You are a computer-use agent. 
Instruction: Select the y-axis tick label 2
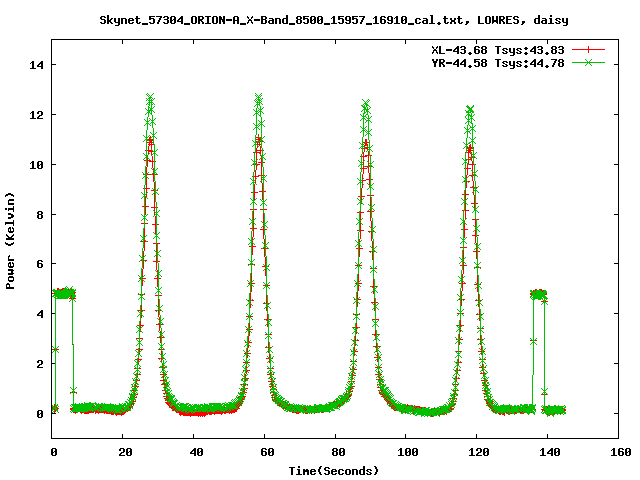coord(40,364)
